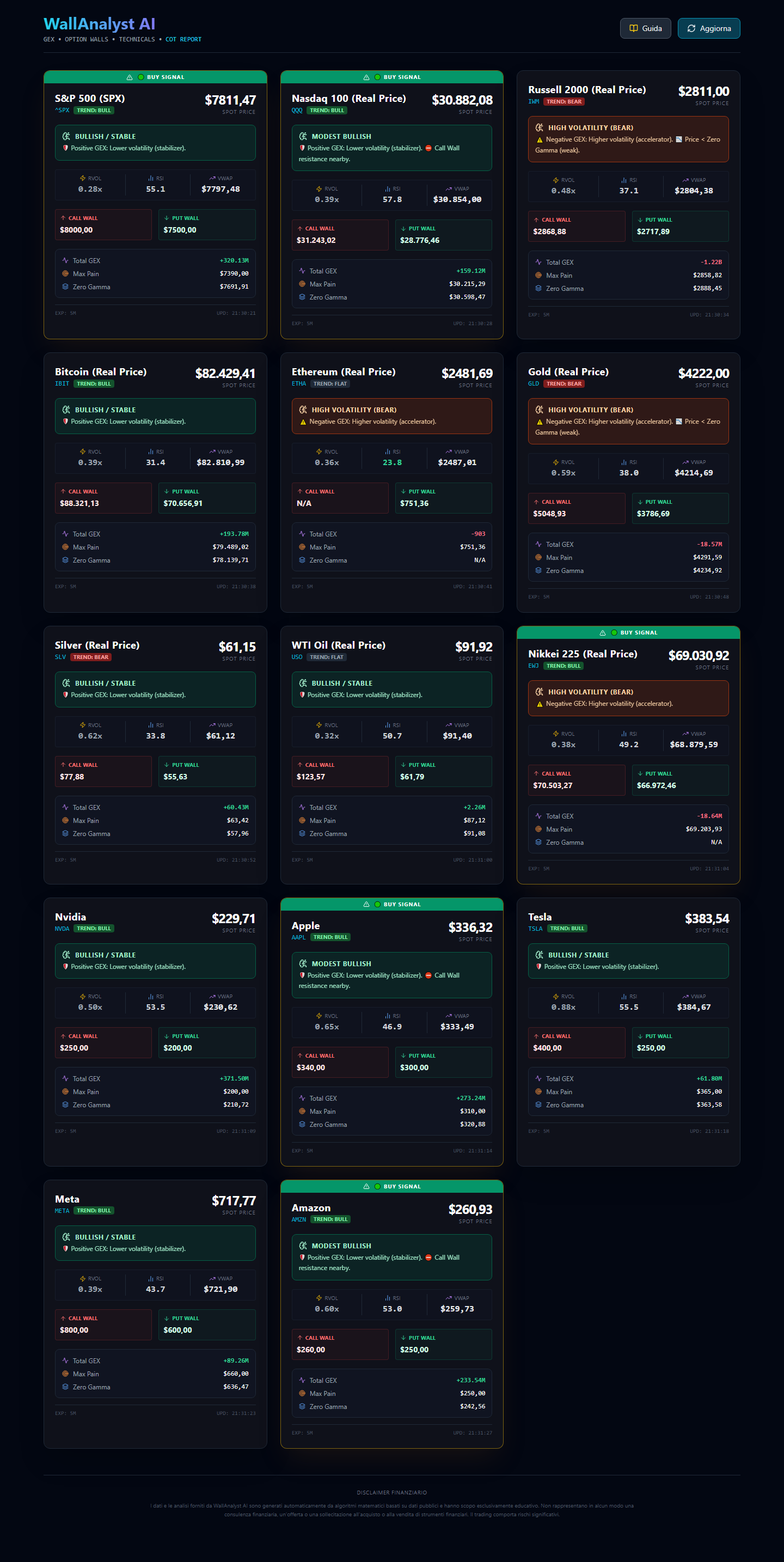The image size is (784, 1562).
Task: Click the Call Wall up-arrow icon in WTI Oil card
Action: [300, 765]
